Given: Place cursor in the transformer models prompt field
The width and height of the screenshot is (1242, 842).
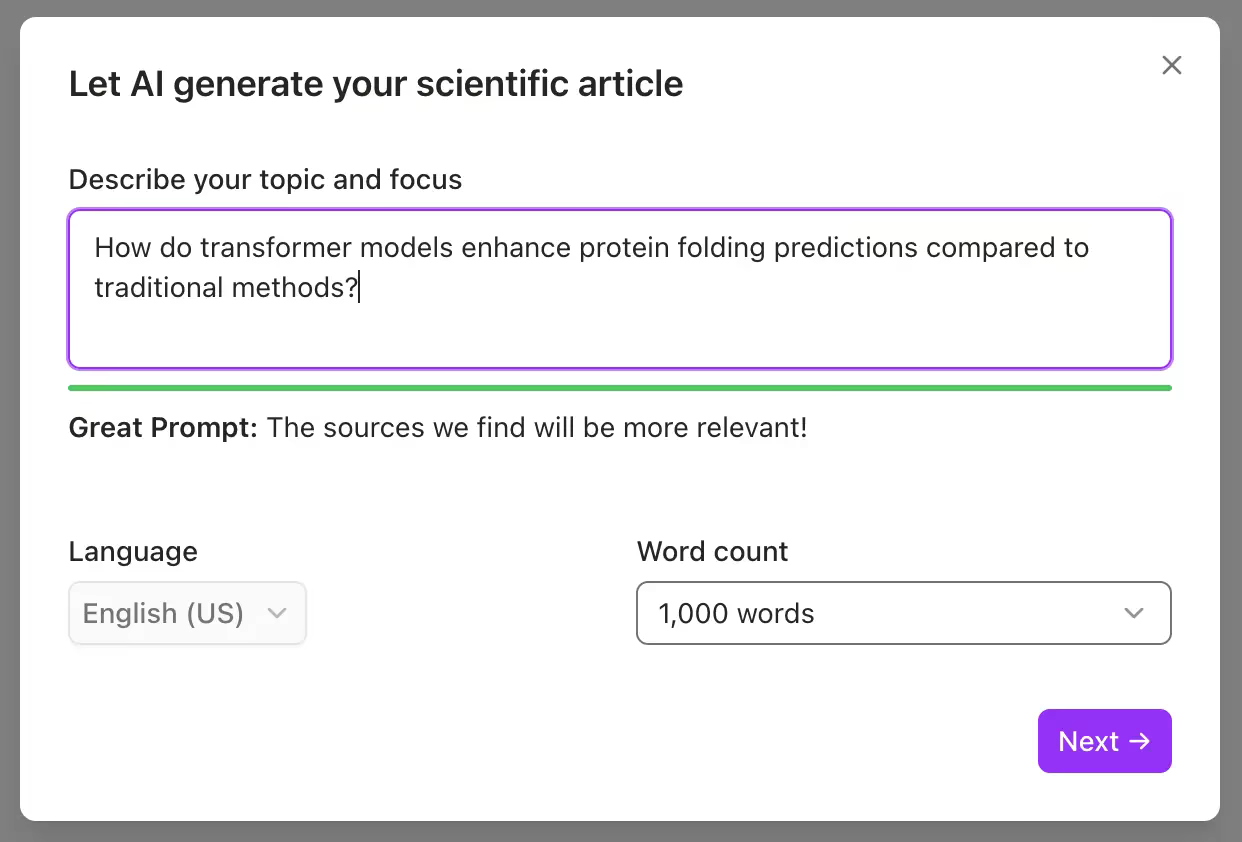Looking at the screenshot, I should click(x=620, y=288).
